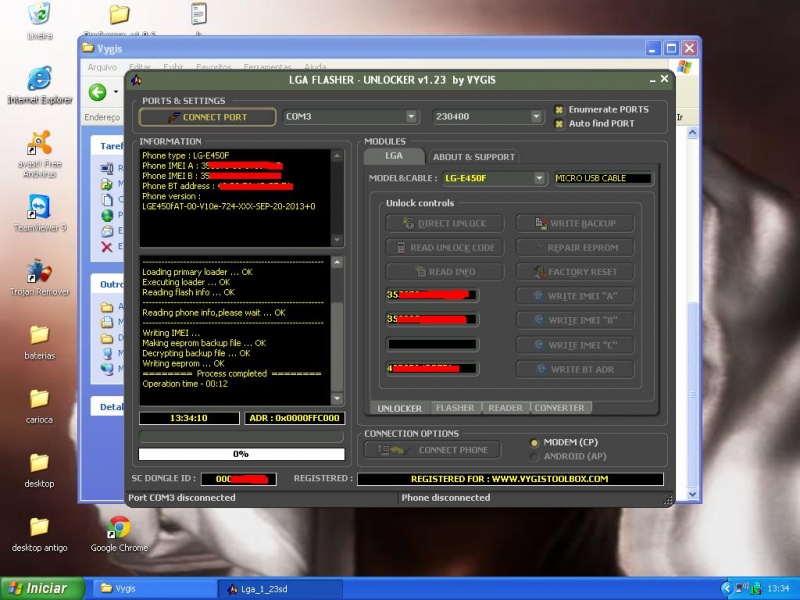Image resolution: width=800 pixels, height=600 pixels.
Task: Select the baterias folder icon
Action: click(x=39, y=342)
